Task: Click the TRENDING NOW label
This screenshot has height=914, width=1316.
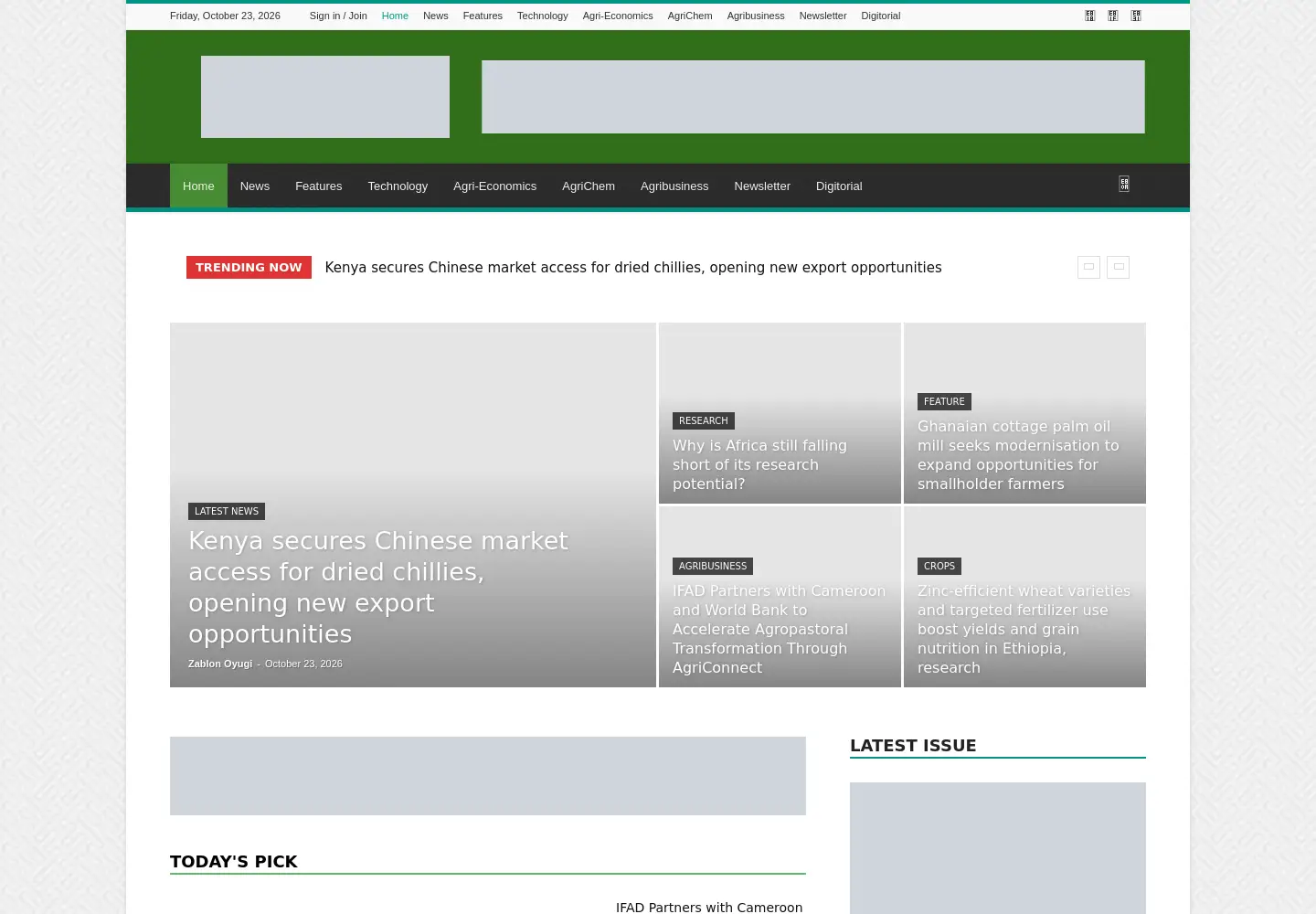Action: coord(249,267)
